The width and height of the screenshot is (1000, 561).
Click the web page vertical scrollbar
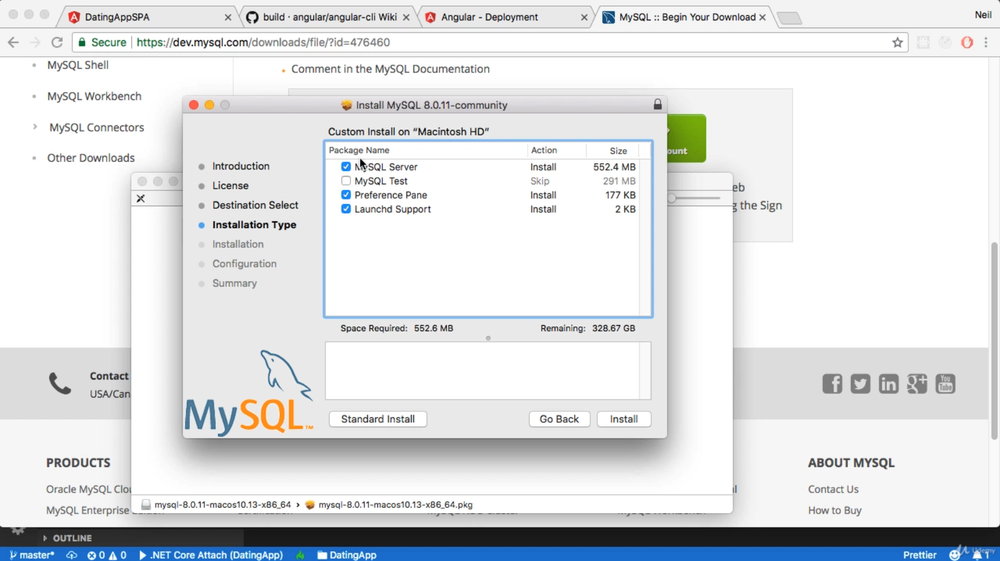click(x=994, y=341)
